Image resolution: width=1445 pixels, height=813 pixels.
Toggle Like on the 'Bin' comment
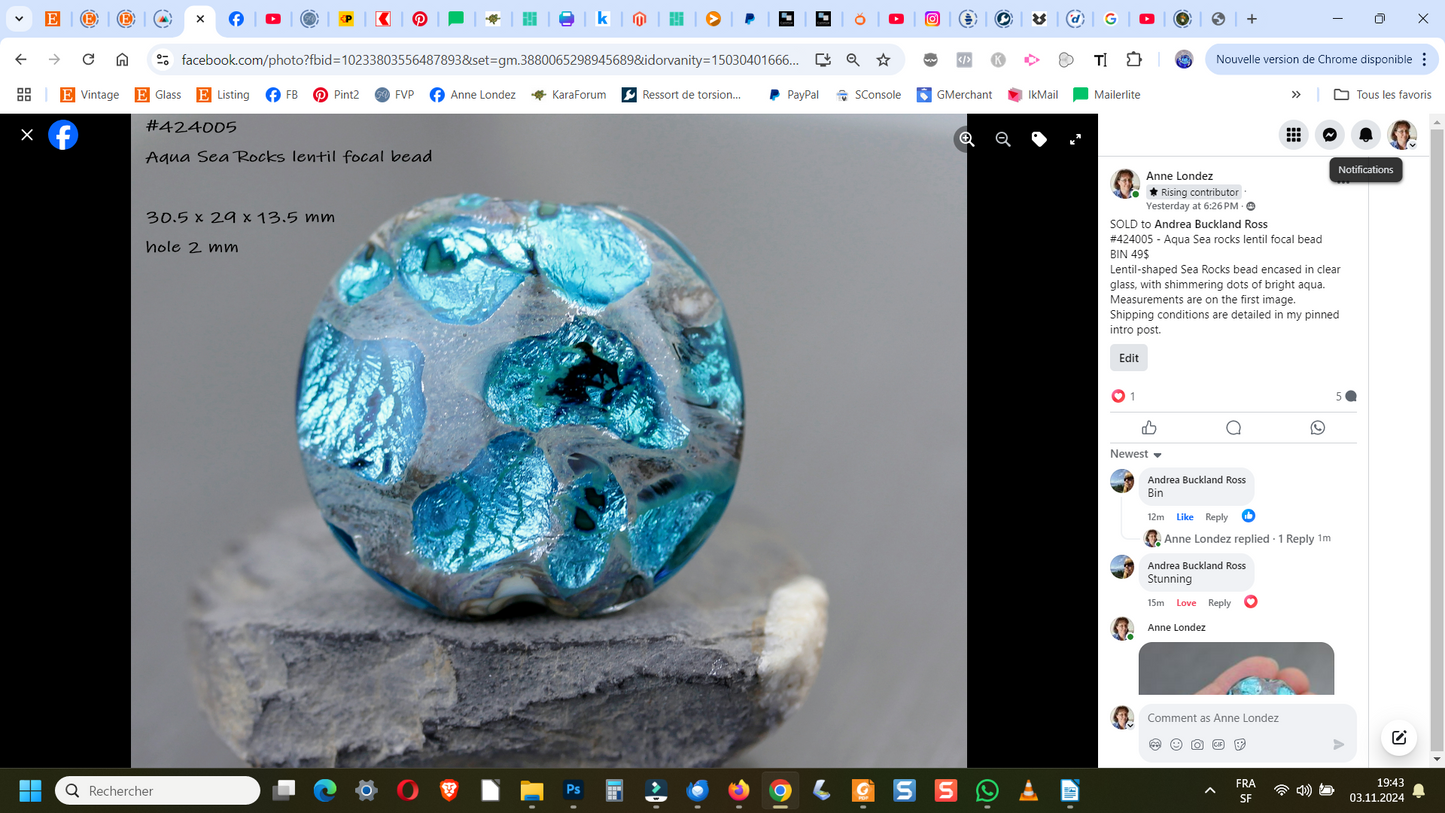[1185, 517]
